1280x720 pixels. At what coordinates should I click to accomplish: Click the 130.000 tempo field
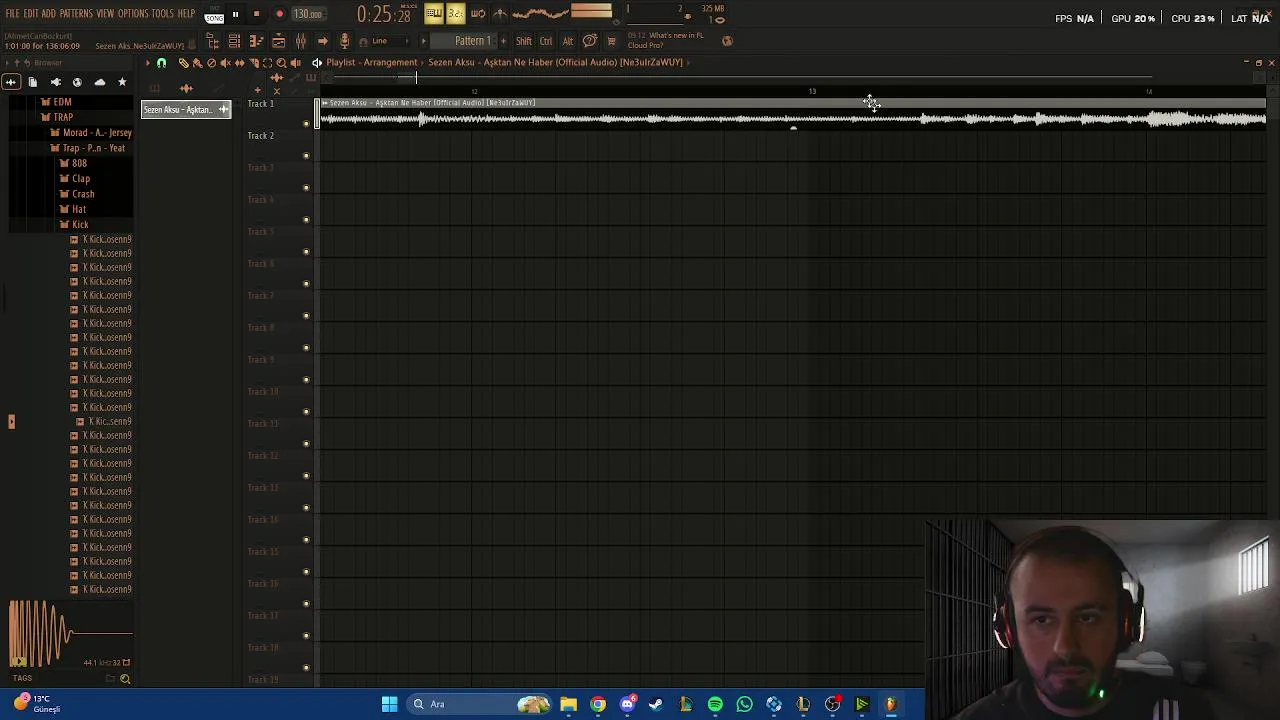(308, 14)
